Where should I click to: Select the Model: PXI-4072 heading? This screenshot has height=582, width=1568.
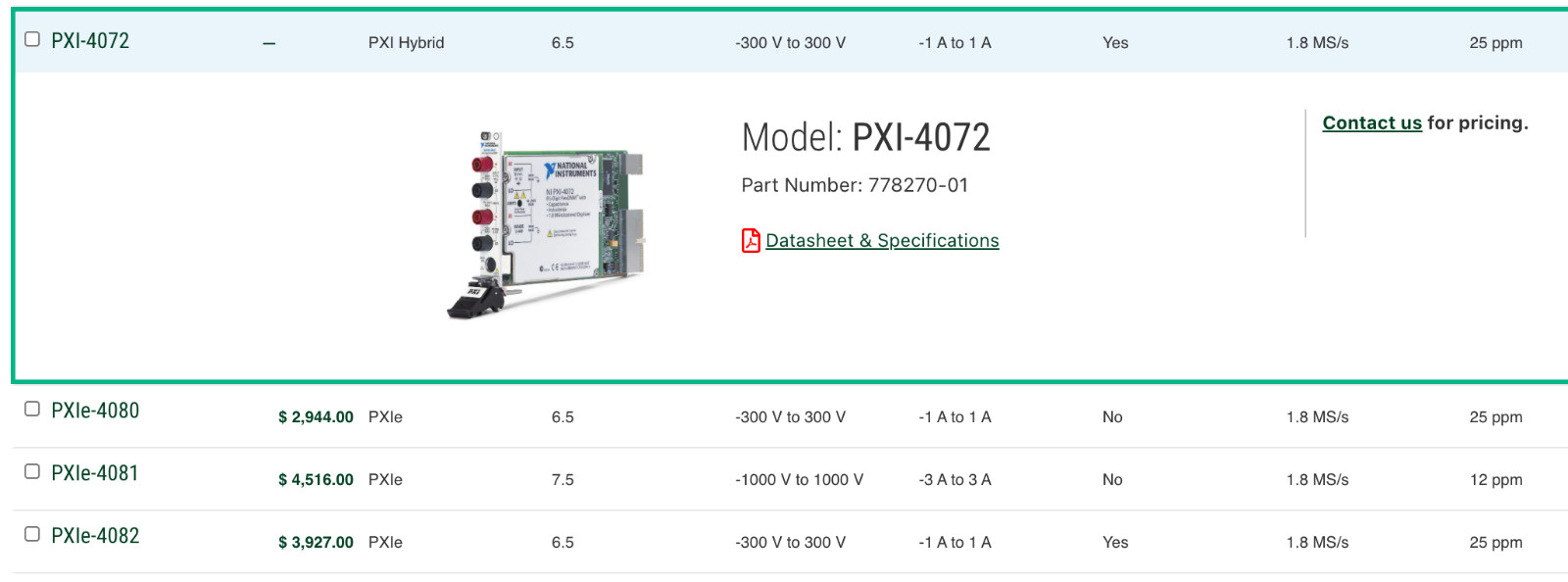pyautogui.click(x=866, y=137)
